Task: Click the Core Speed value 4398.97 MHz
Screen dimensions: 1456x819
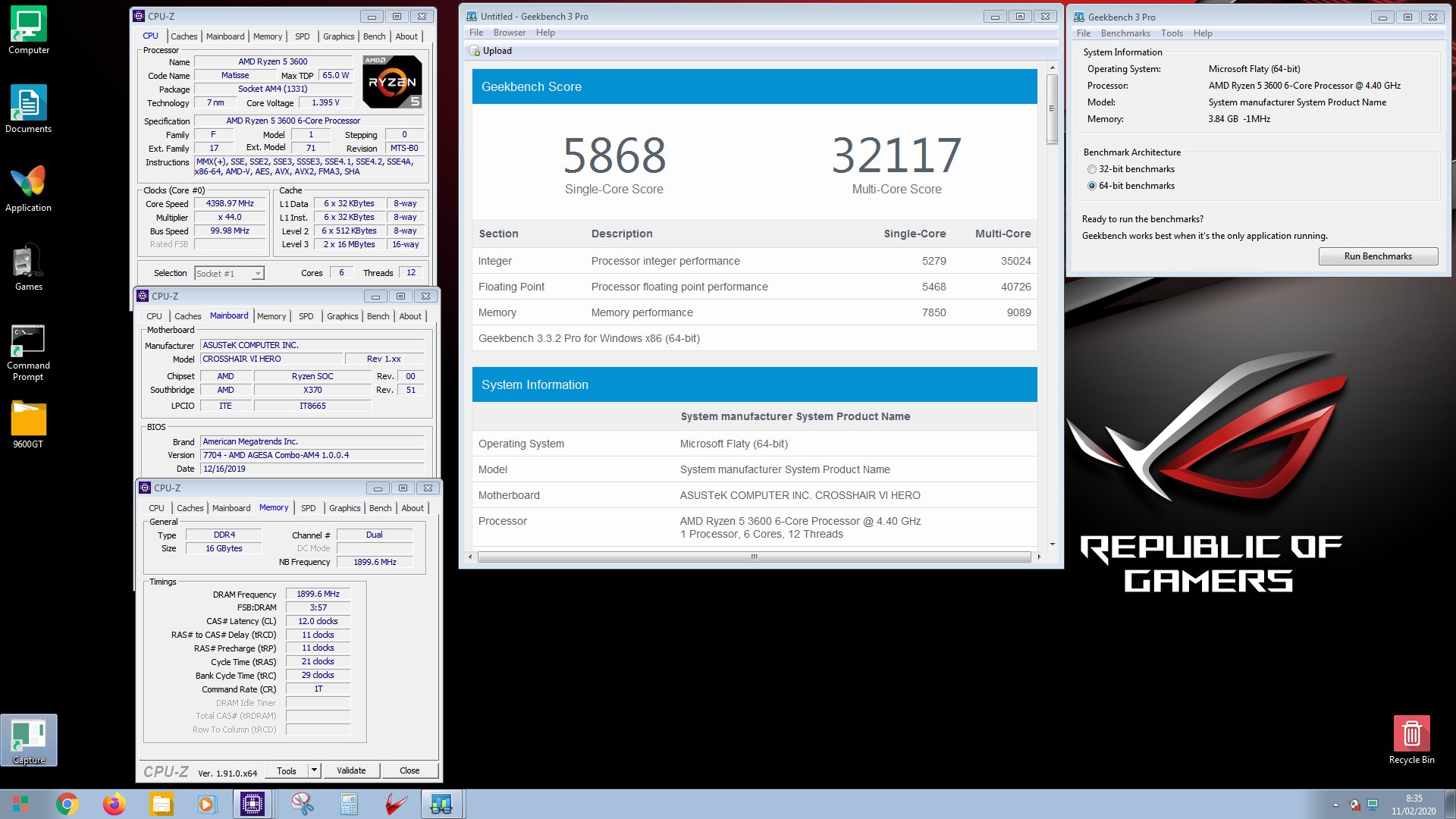Action: [231, 204]
